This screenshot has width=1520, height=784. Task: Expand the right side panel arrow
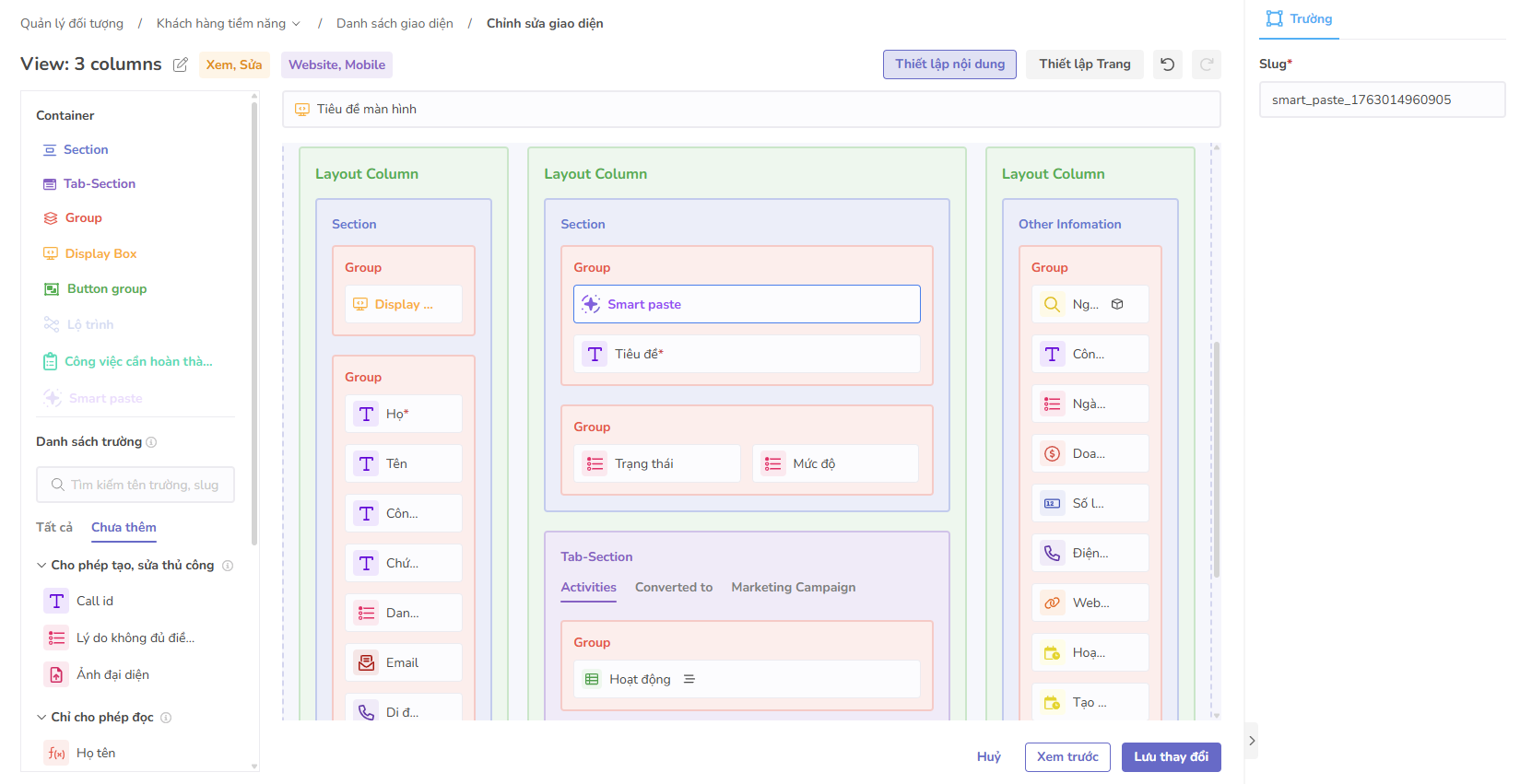[x=1251, y=741]
